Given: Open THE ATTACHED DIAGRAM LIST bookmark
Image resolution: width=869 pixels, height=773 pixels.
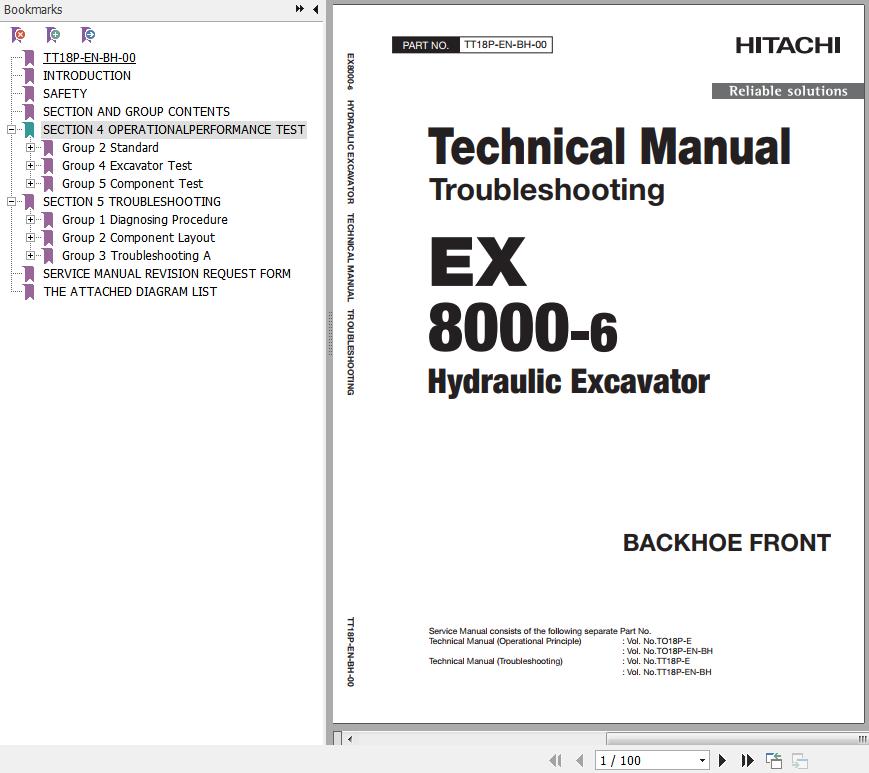Looking at the screenshot, I should [x=130, y=292].
